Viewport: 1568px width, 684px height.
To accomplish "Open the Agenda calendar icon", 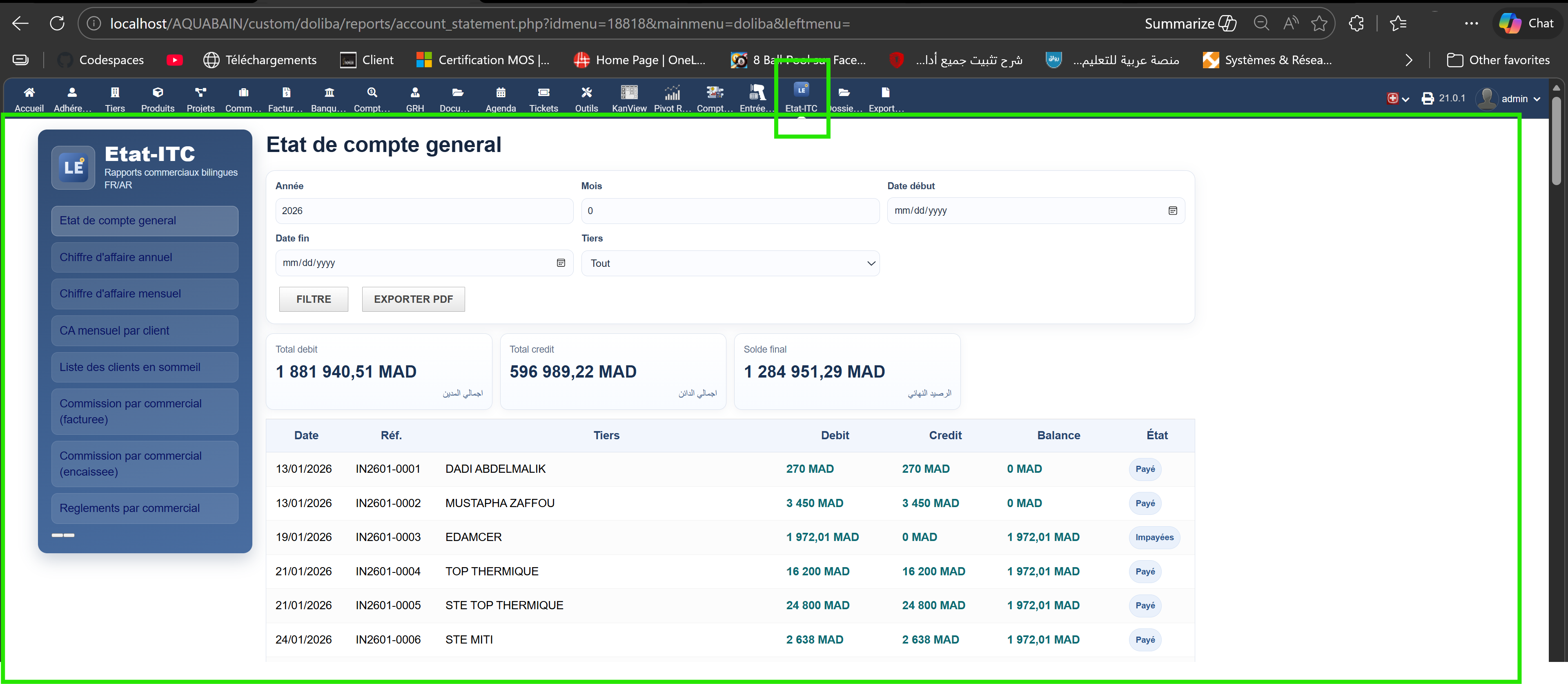I will click(500, 93).
